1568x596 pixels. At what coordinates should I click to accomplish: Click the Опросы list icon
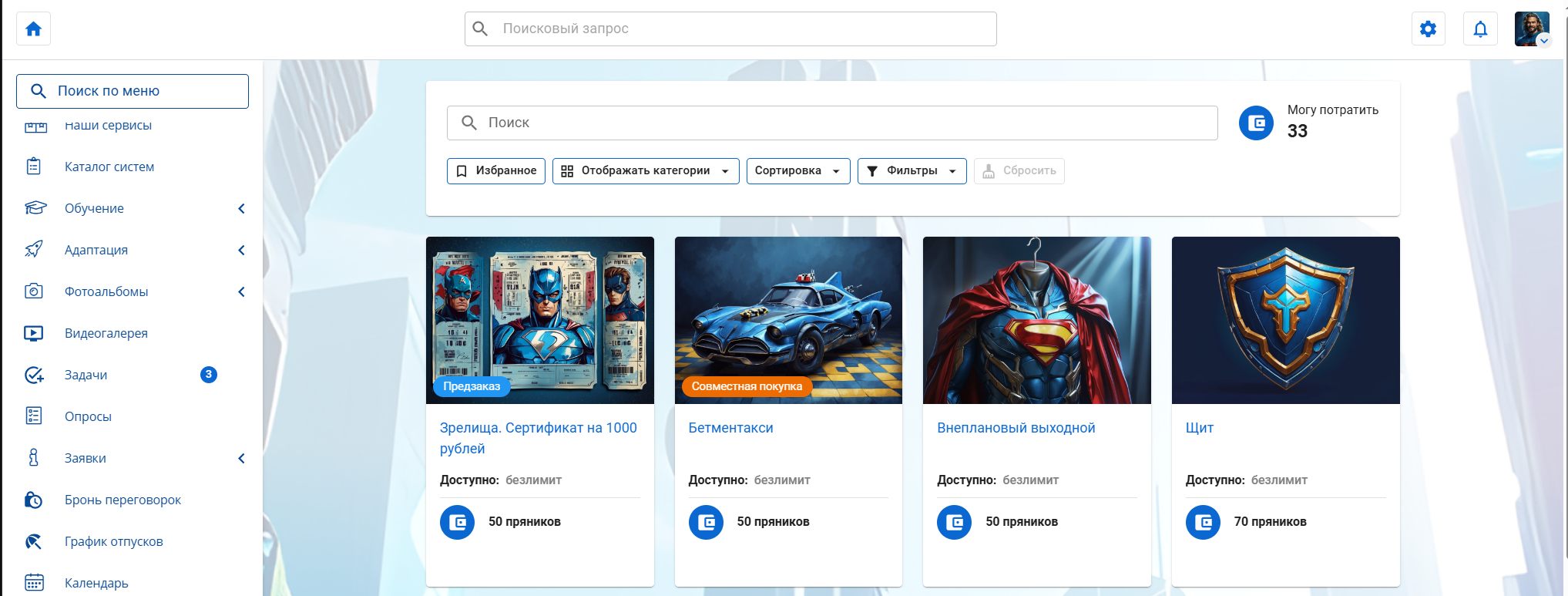(x=34, y=416)
